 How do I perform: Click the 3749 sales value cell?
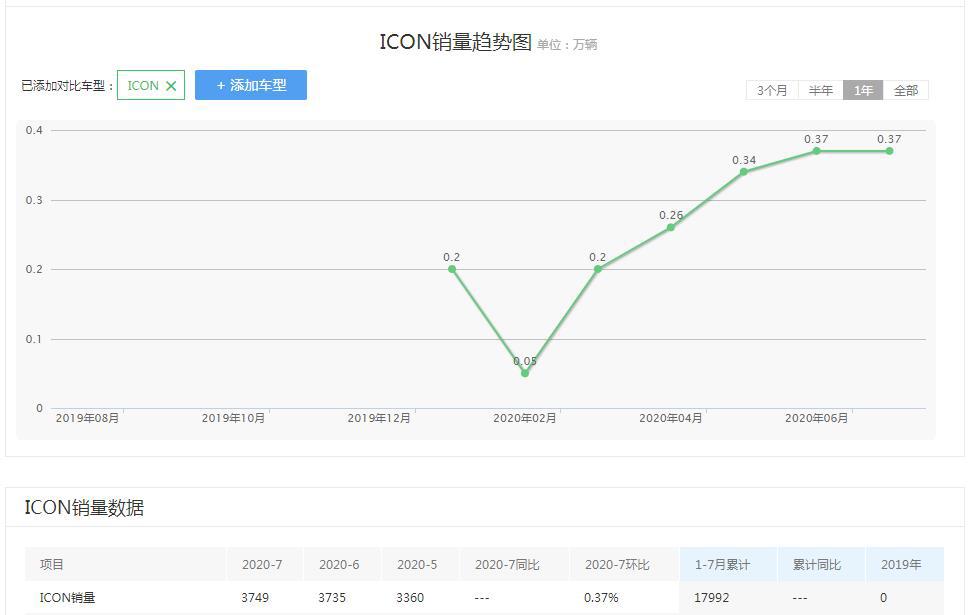[x=255, y=598]
